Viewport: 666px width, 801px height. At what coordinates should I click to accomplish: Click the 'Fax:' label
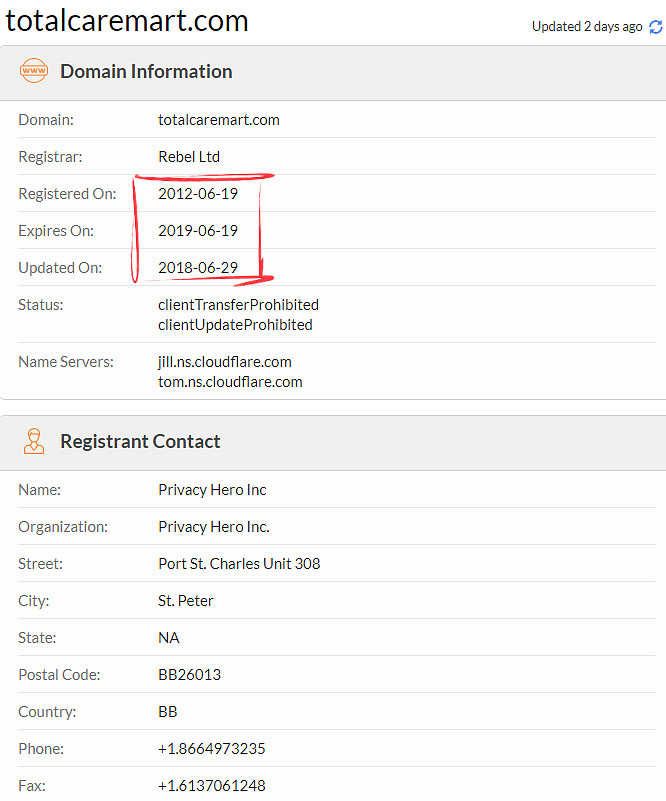tap(32, 786)
